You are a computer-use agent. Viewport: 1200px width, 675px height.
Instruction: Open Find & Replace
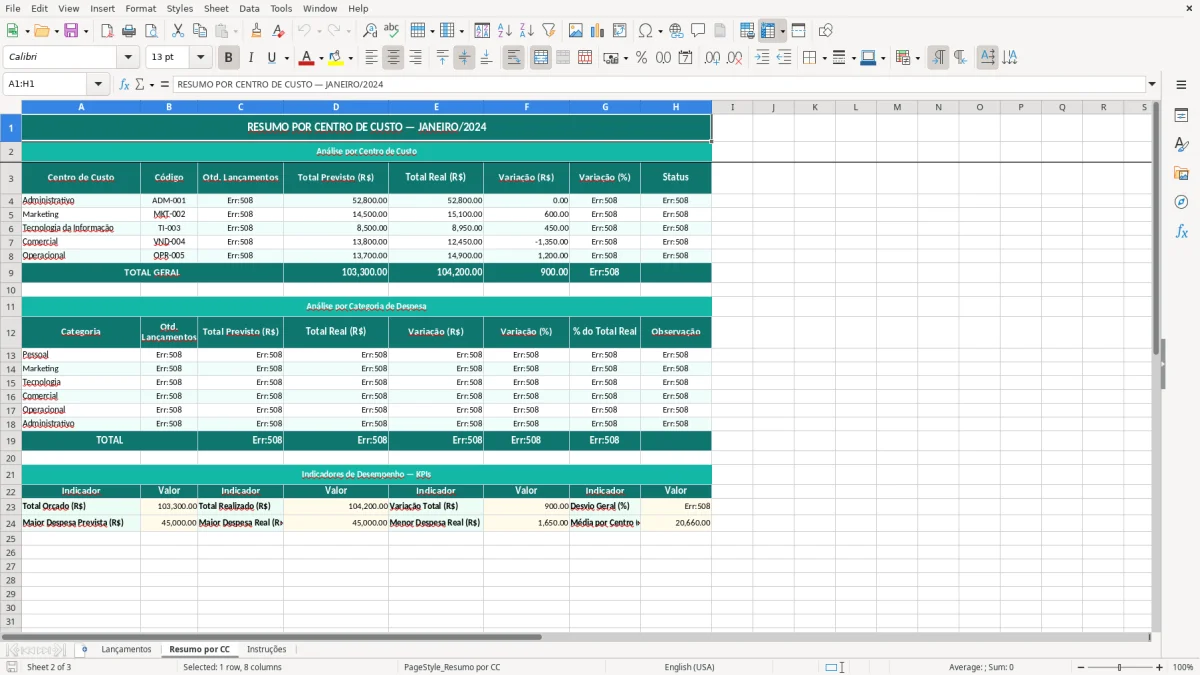tap(370, 31)
